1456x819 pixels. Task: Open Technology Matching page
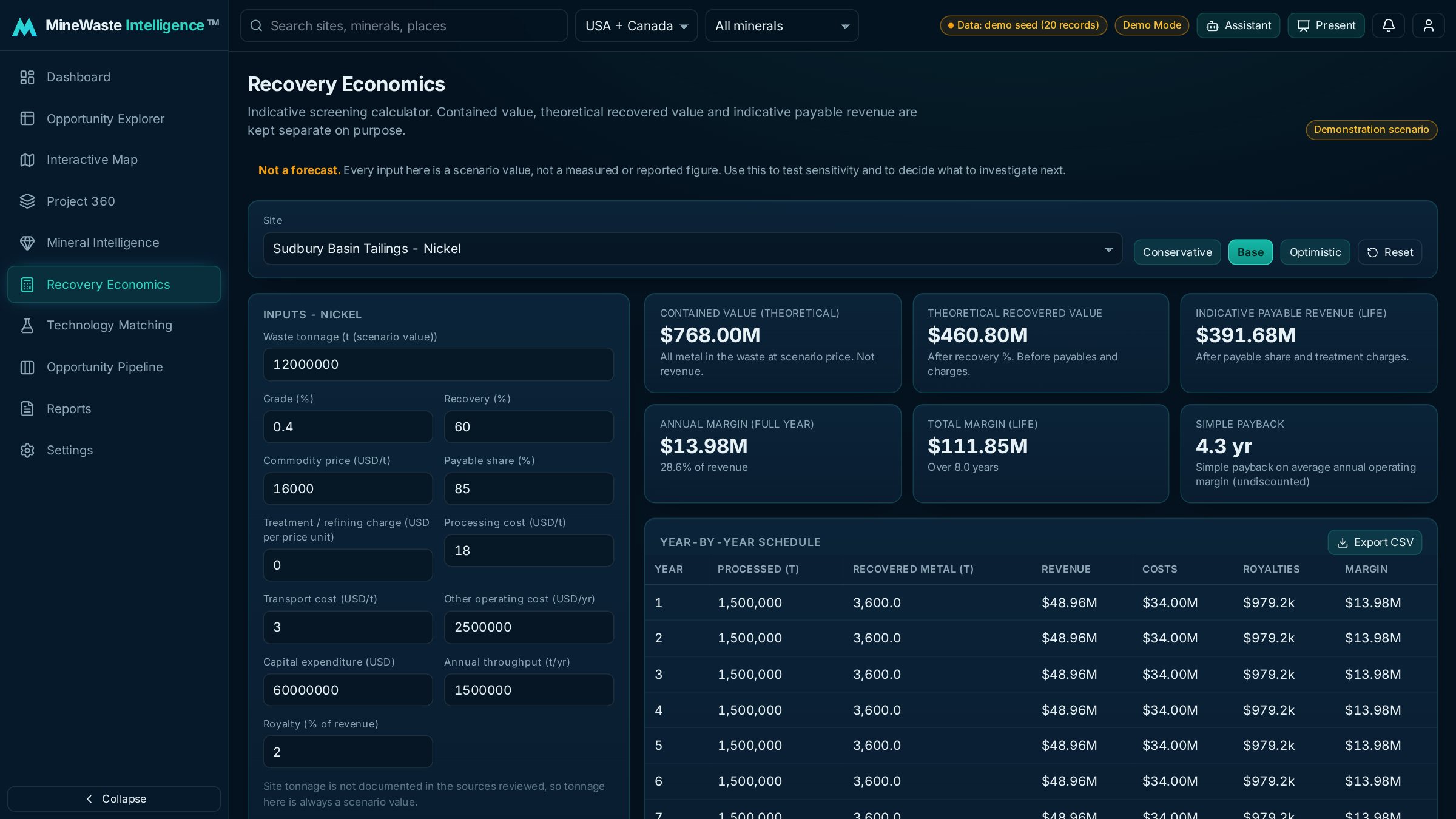[x=114, y=326]
